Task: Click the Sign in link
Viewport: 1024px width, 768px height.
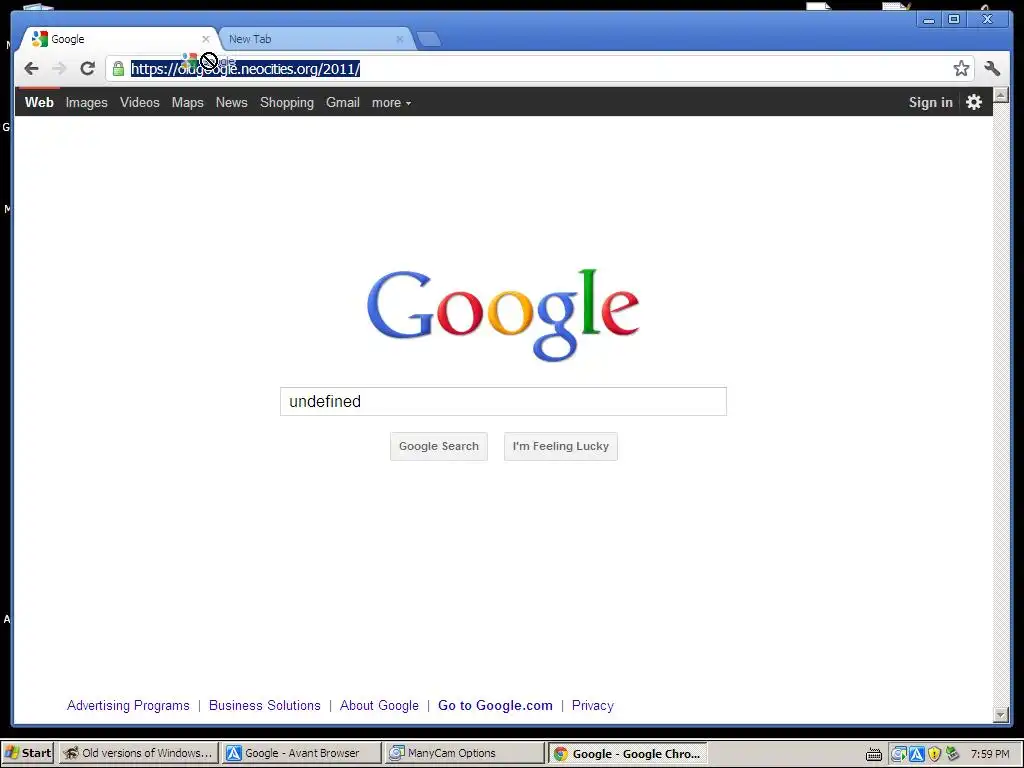Action: pos(931,103)
